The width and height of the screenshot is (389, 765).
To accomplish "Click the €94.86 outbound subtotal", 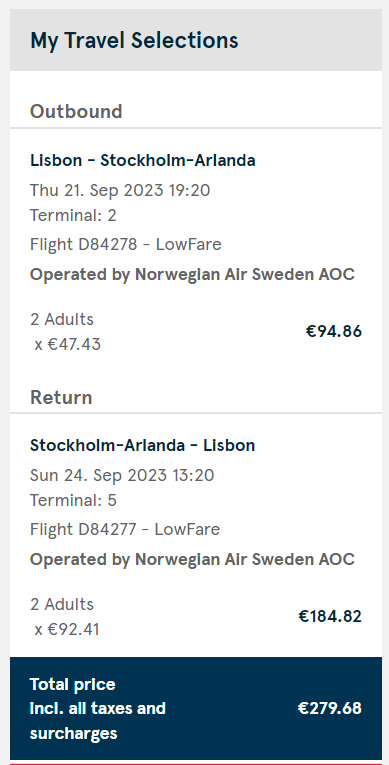I will point(334,331).
